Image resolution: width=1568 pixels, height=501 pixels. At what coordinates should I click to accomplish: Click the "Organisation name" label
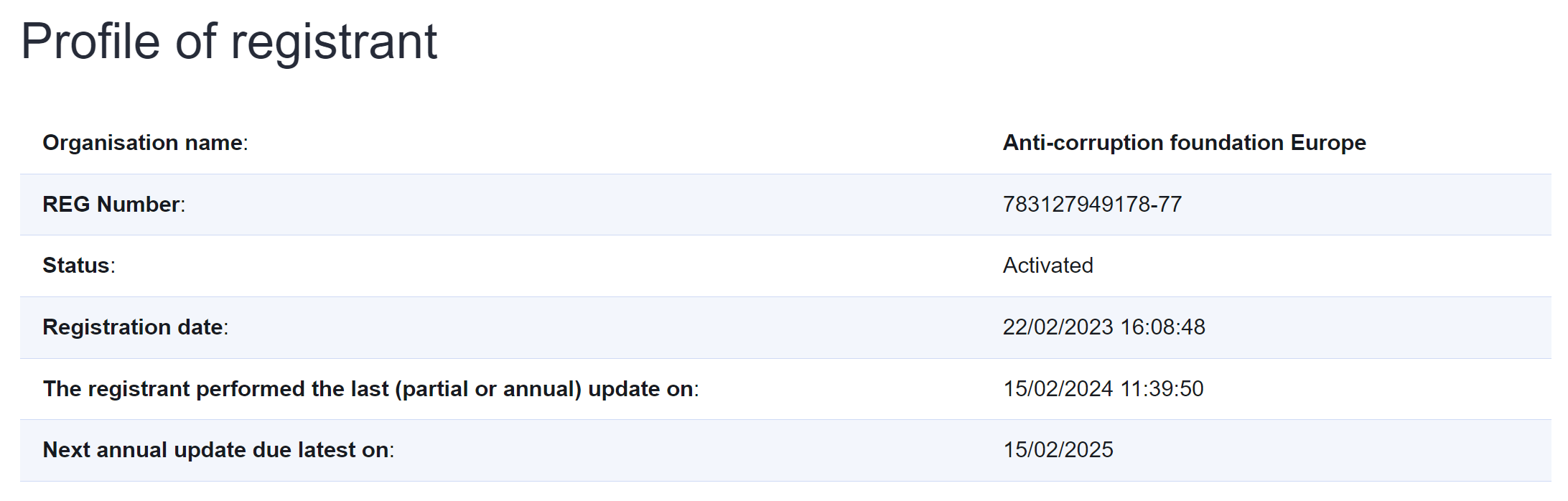pyautogui.click(x=144, y=143)
